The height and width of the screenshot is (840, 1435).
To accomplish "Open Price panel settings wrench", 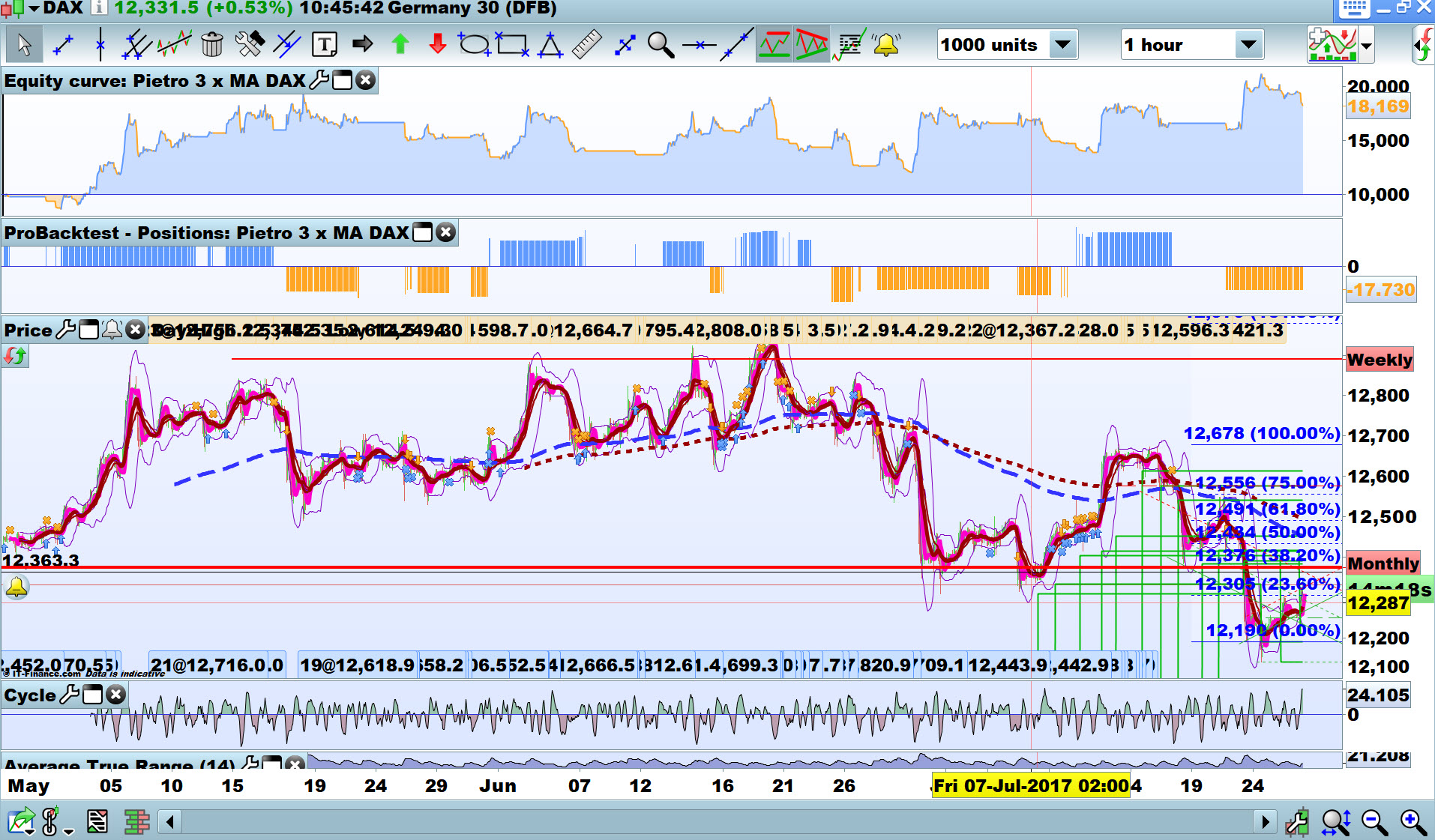I will 66,330.
